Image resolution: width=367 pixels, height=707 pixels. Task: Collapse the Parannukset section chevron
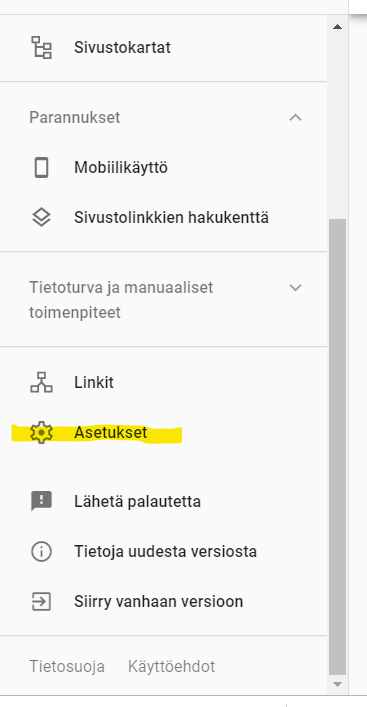(295, 118)
